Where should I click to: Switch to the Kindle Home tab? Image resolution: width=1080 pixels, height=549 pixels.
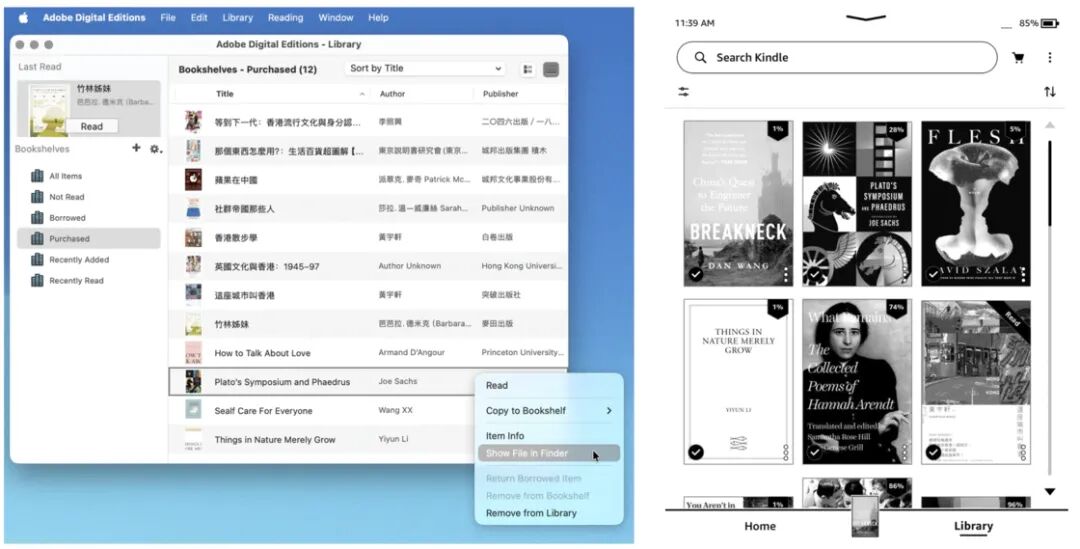(x=760, y=526)
